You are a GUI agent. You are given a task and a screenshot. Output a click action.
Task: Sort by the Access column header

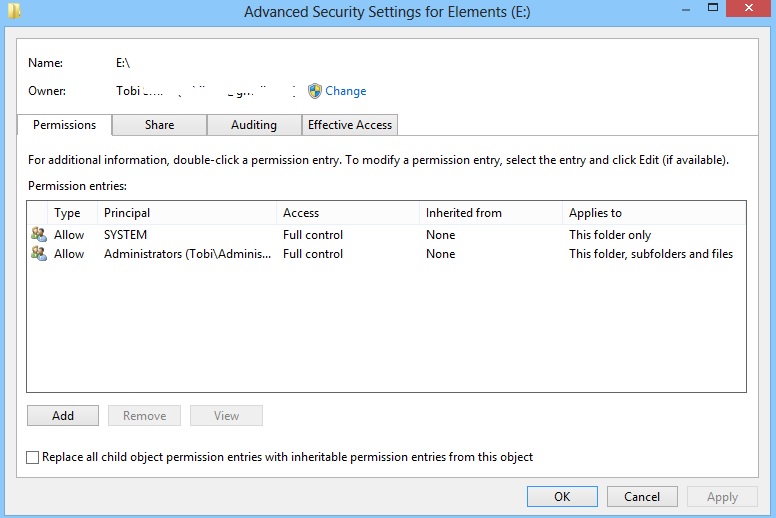click(x=347, y=213)
